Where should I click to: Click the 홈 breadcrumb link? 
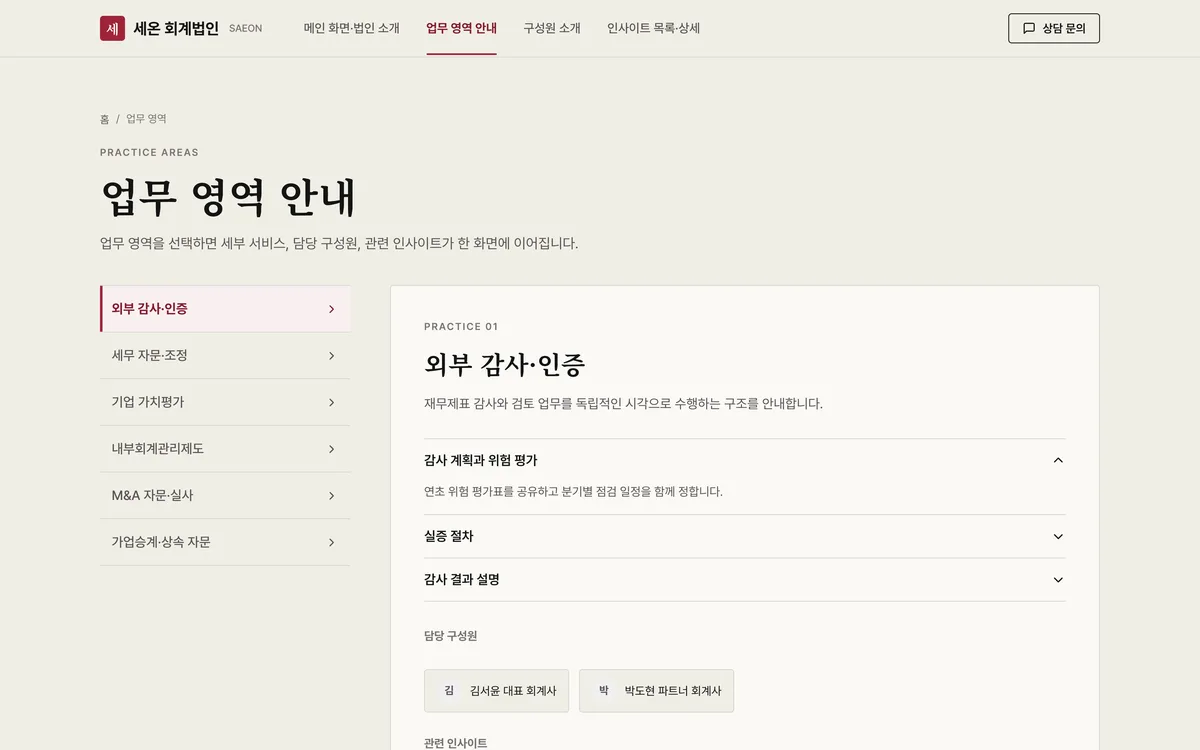coord(105,119)
